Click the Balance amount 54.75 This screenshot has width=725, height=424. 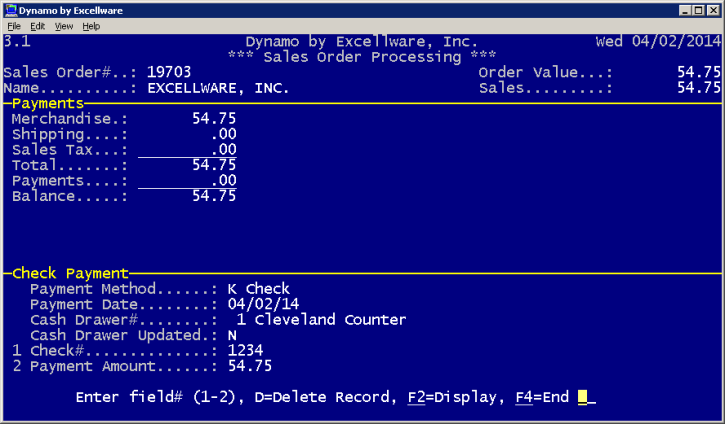214,196
